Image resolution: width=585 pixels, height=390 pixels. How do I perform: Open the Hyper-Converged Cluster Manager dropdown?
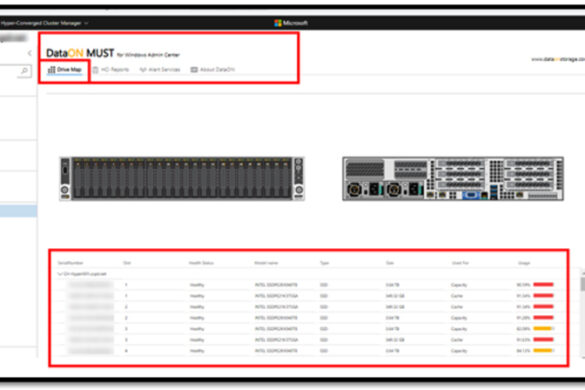44,23
